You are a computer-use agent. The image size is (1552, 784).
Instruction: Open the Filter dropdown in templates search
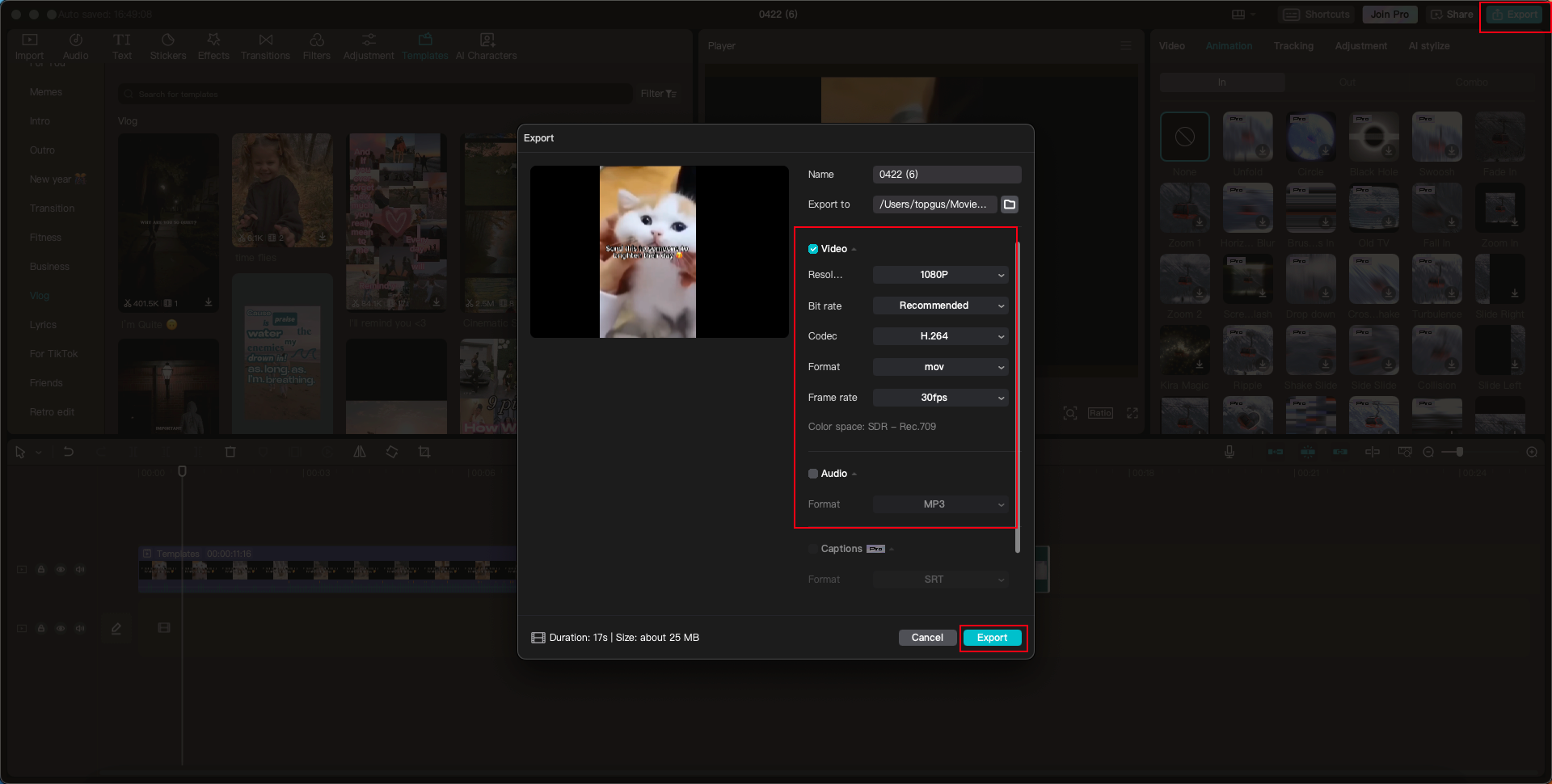[x=658, y=94]
